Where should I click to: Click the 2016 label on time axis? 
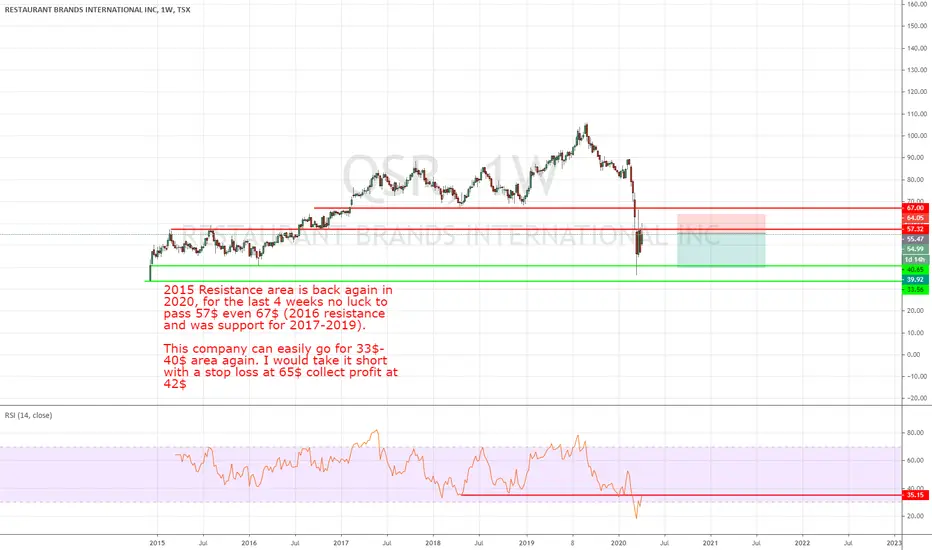(249, 543)
